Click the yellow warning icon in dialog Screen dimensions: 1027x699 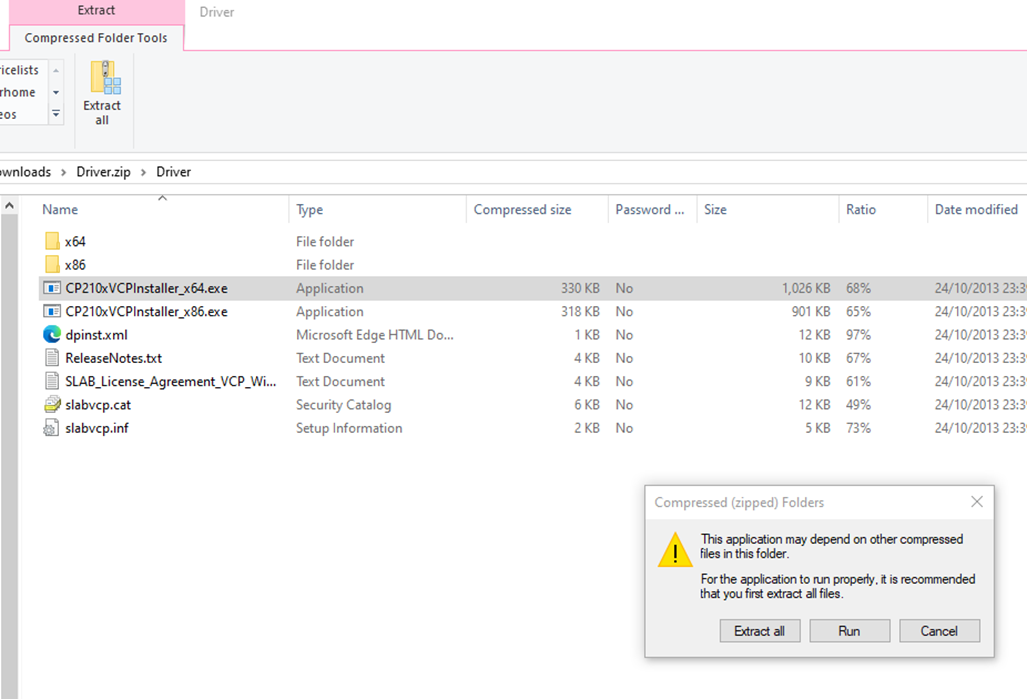click(675, 549)
